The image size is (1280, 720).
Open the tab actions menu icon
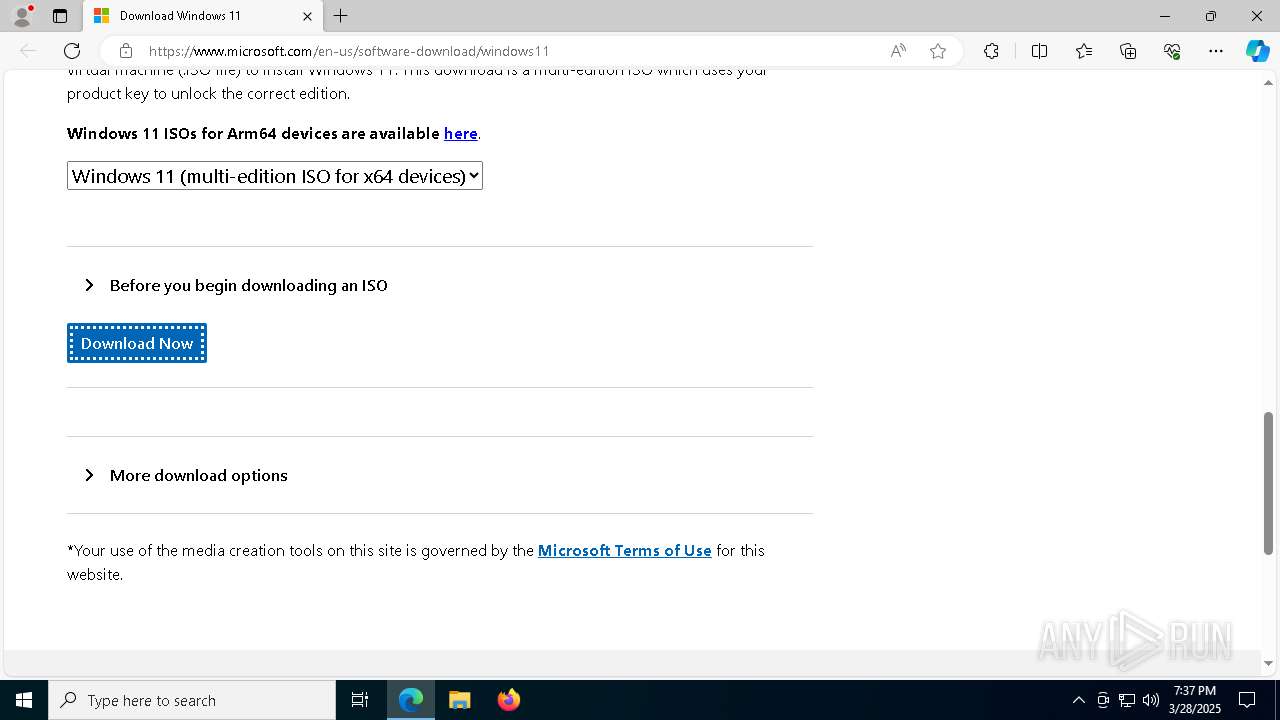pos(60,16)
